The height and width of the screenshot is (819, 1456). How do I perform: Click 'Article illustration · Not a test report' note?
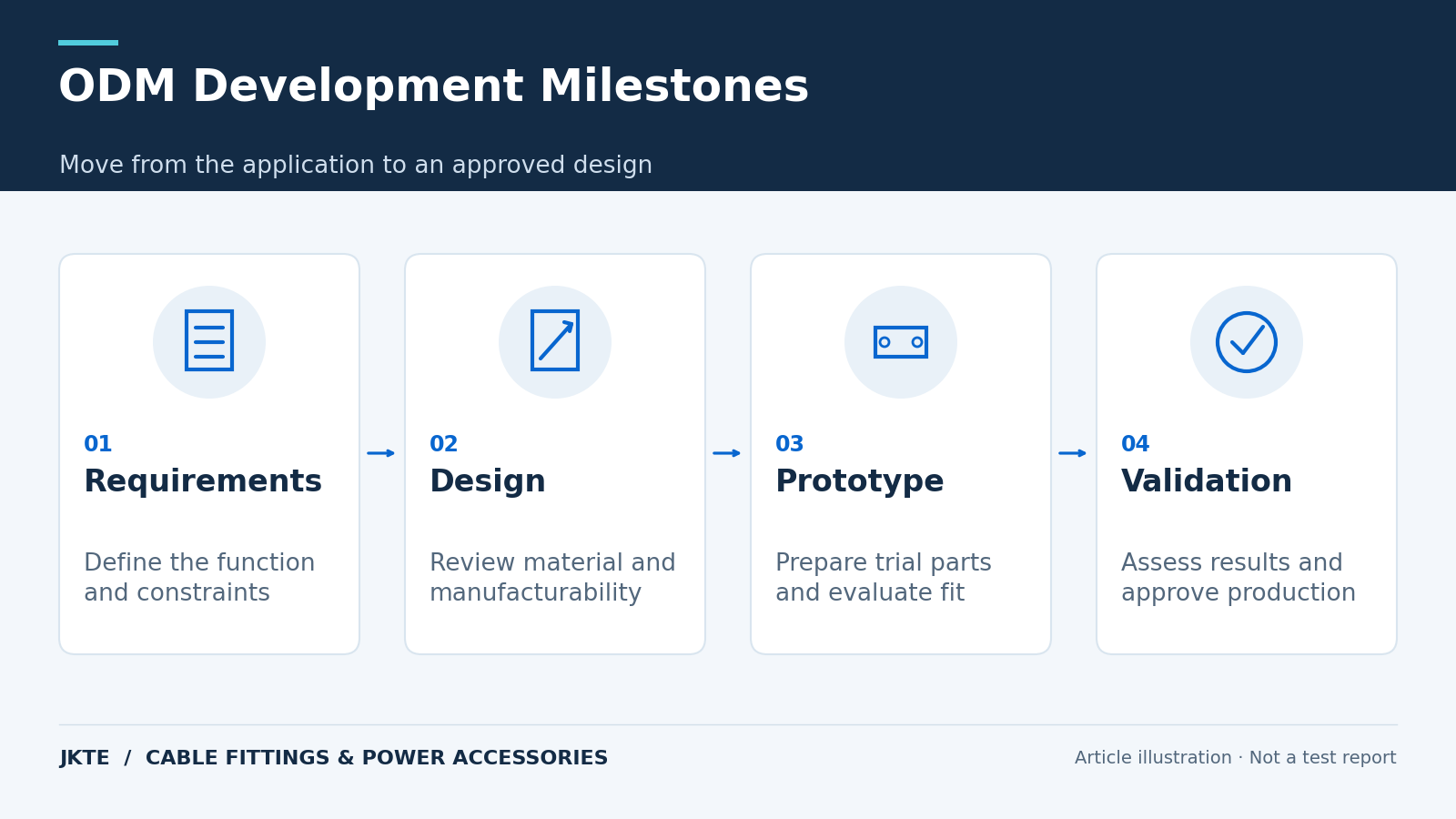[x=1236, y=758]
